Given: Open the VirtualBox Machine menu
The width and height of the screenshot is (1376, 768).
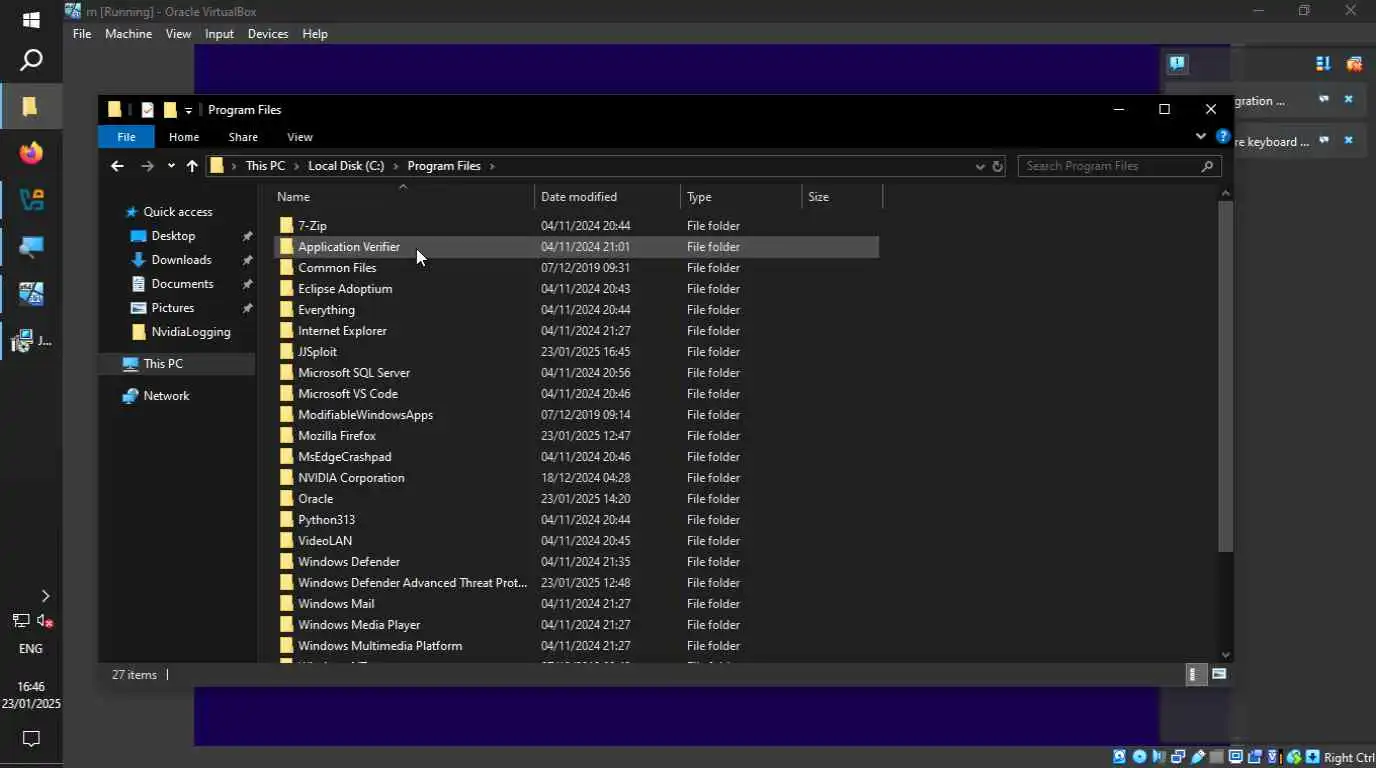Looking at the screenshot, I should [129, 34].
